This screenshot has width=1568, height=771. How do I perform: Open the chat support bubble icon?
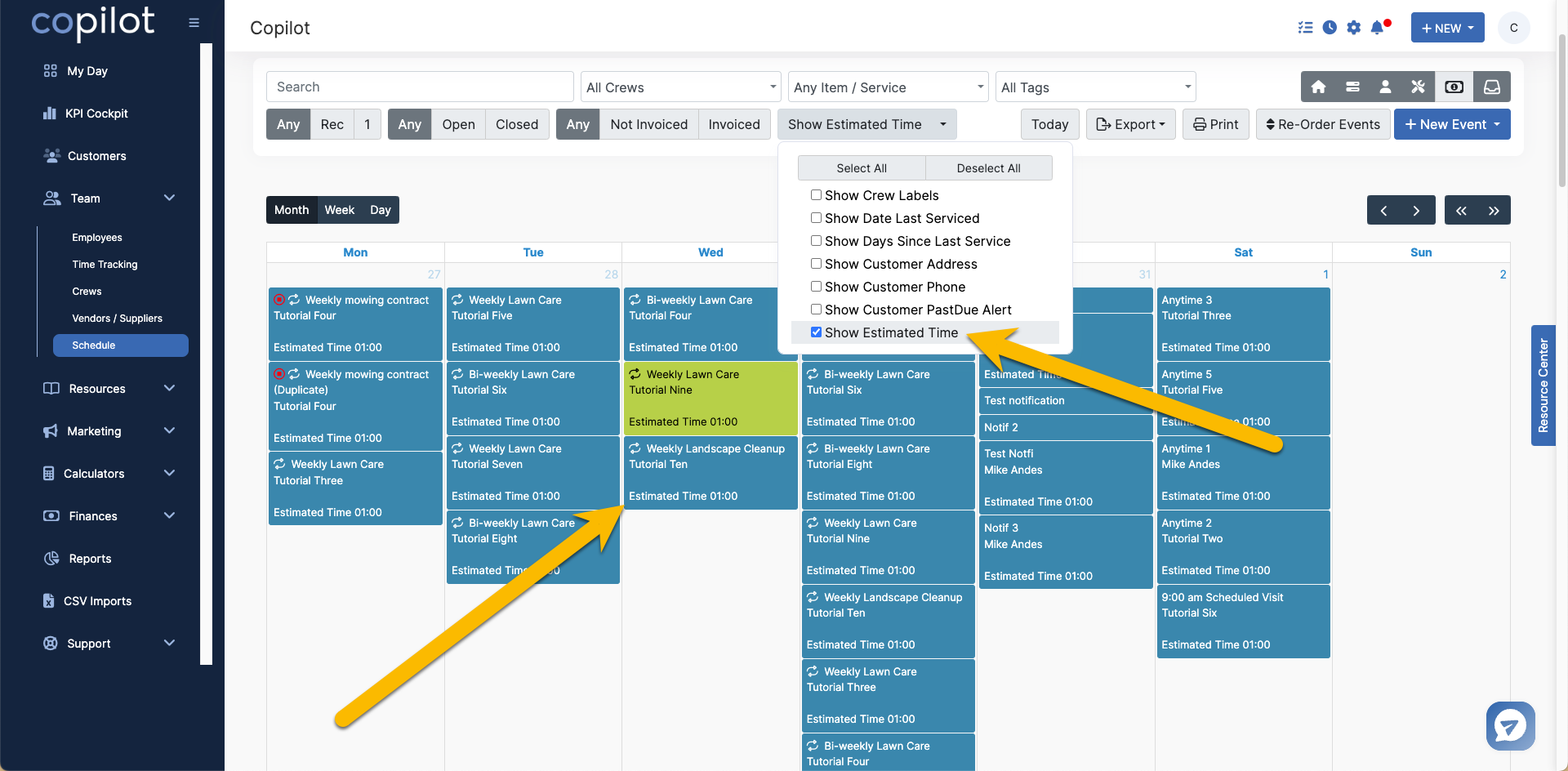tap(1510, 725)
